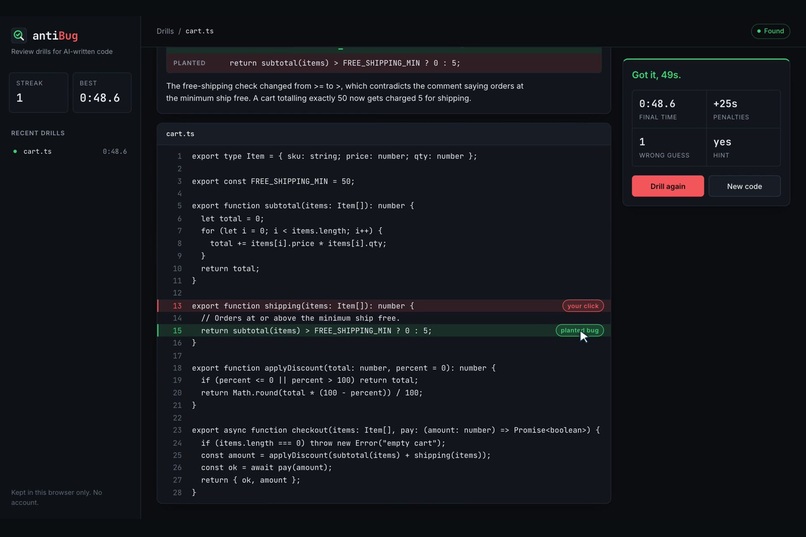Image resolution: width=806 pixels, height=537 pixels.
Task: Click the 0:48.6 Final Time value
Action: pos(657,103)
